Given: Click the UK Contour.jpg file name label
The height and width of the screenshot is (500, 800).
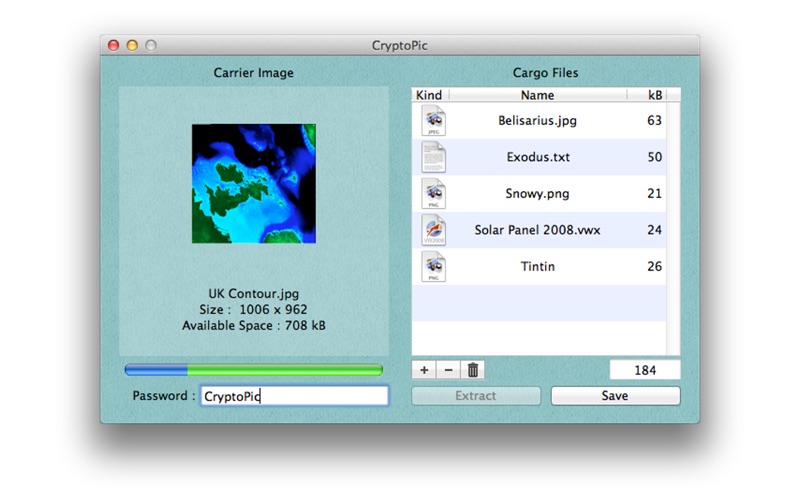Looking at the screenshot, I should (x=254, y=294).
